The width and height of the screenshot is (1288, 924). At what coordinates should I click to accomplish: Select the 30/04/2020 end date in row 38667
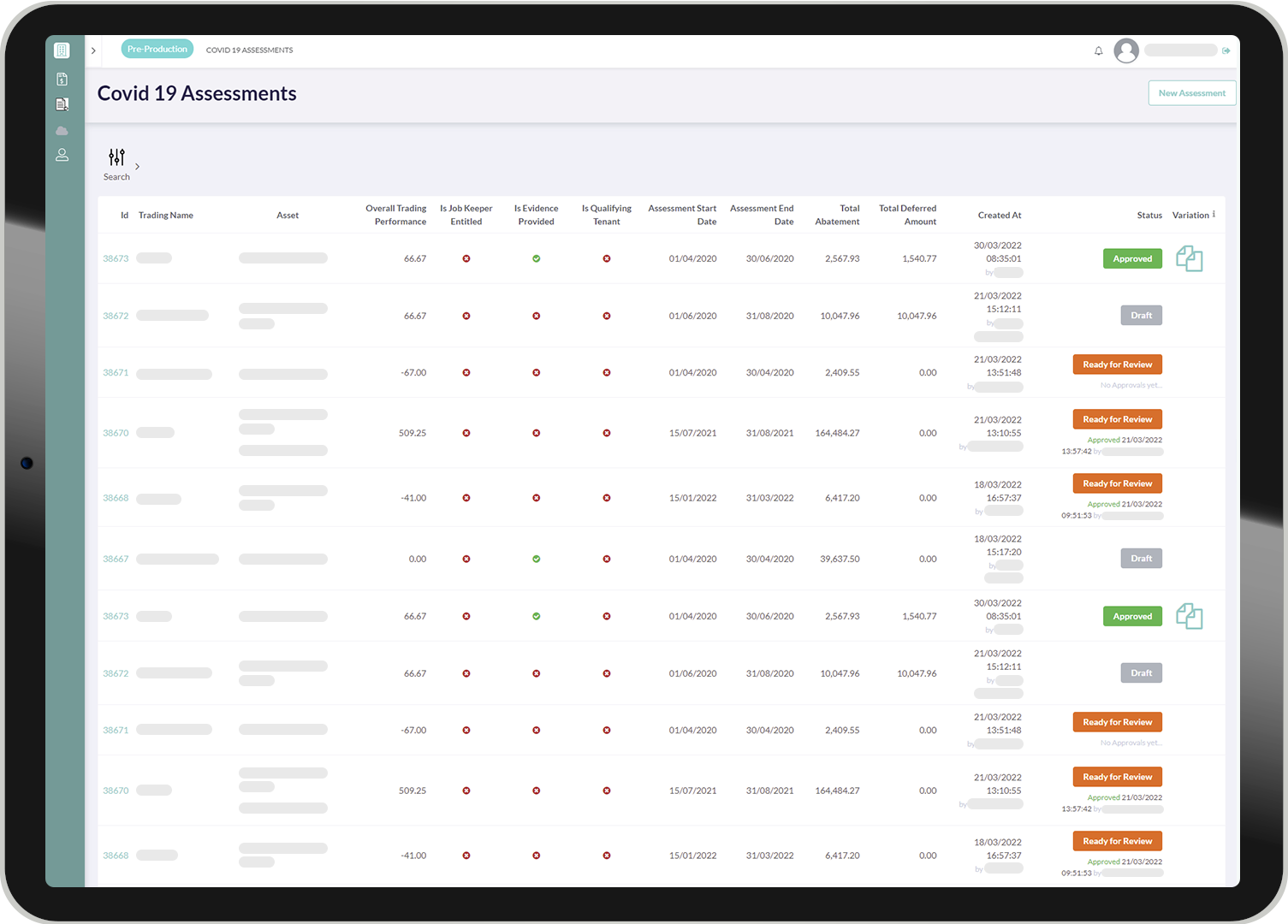(770, 560)
